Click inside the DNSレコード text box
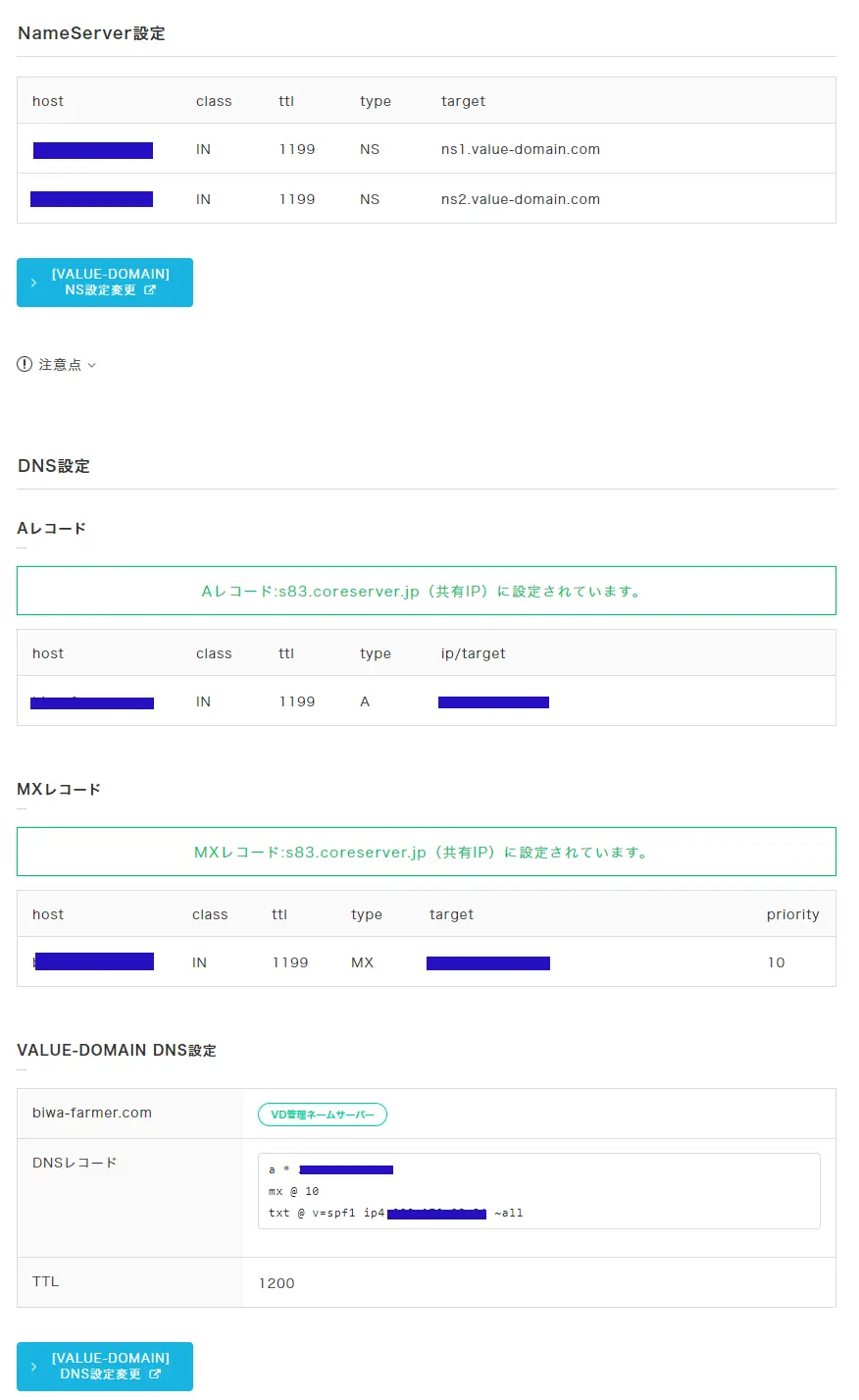The width and height of the screenshot is (859, 1400). point(538,1190)
